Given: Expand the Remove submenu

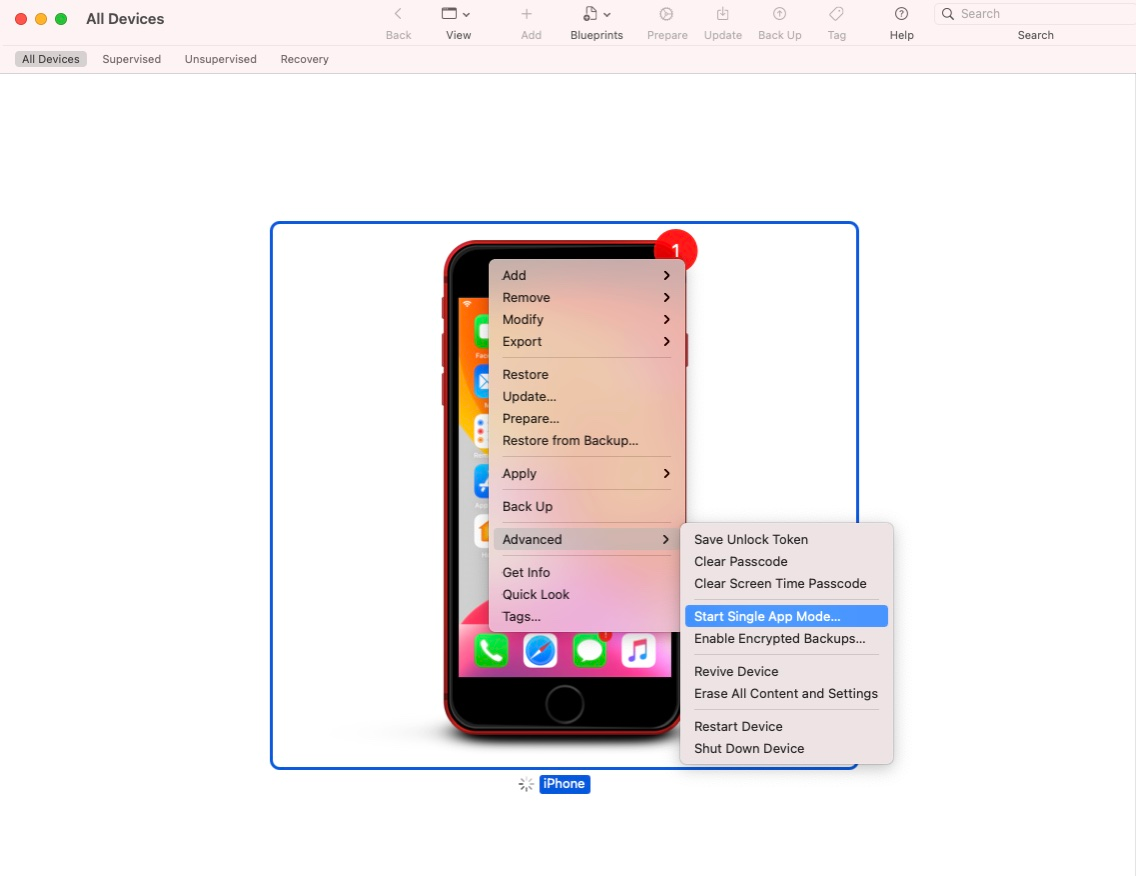Looking at the screenshot, I should 587,298.
